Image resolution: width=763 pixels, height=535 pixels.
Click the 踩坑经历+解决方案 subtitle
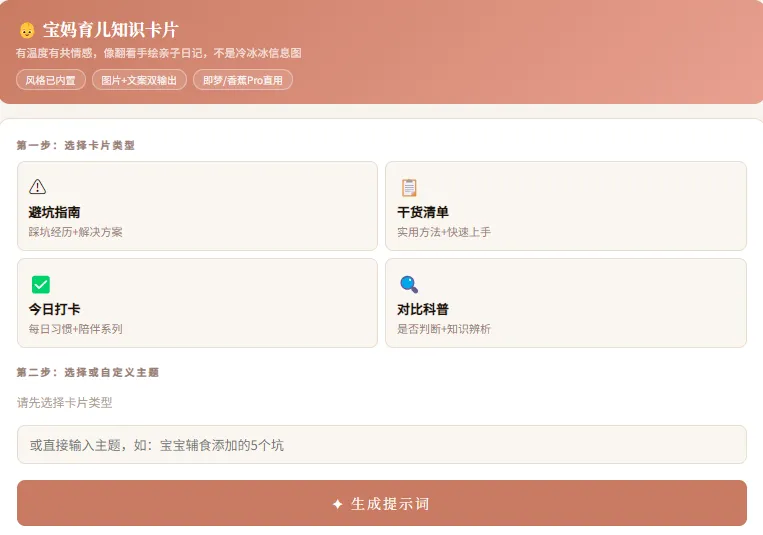(75, 232)
